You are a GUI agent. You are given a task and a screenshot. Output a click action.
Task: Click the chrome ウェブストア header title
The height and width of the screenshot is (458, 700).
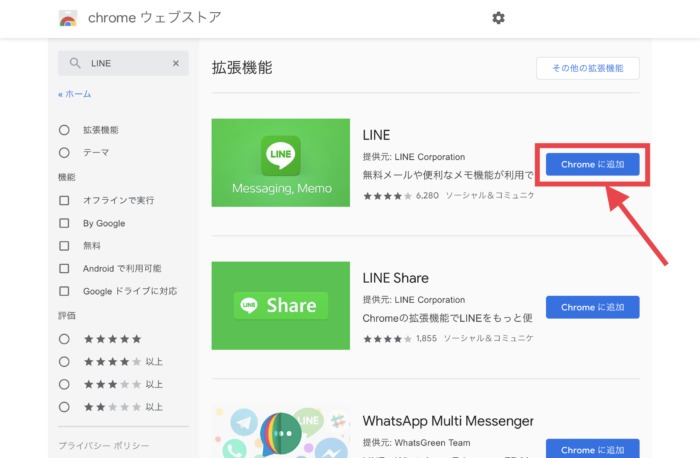click(x=154, y=18)
